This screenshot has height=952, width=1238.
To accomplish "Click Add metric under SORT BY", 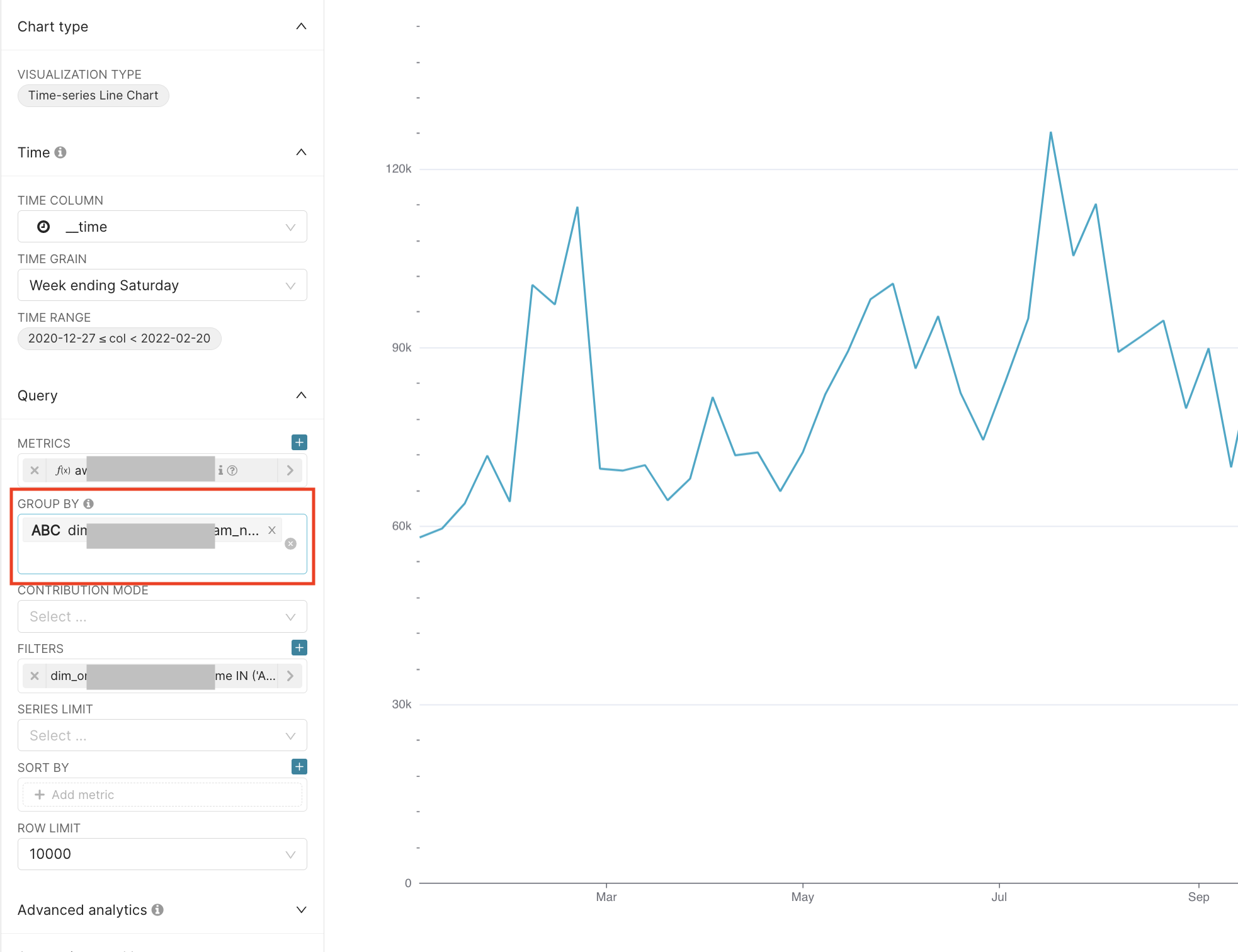I will click(162, 795).
